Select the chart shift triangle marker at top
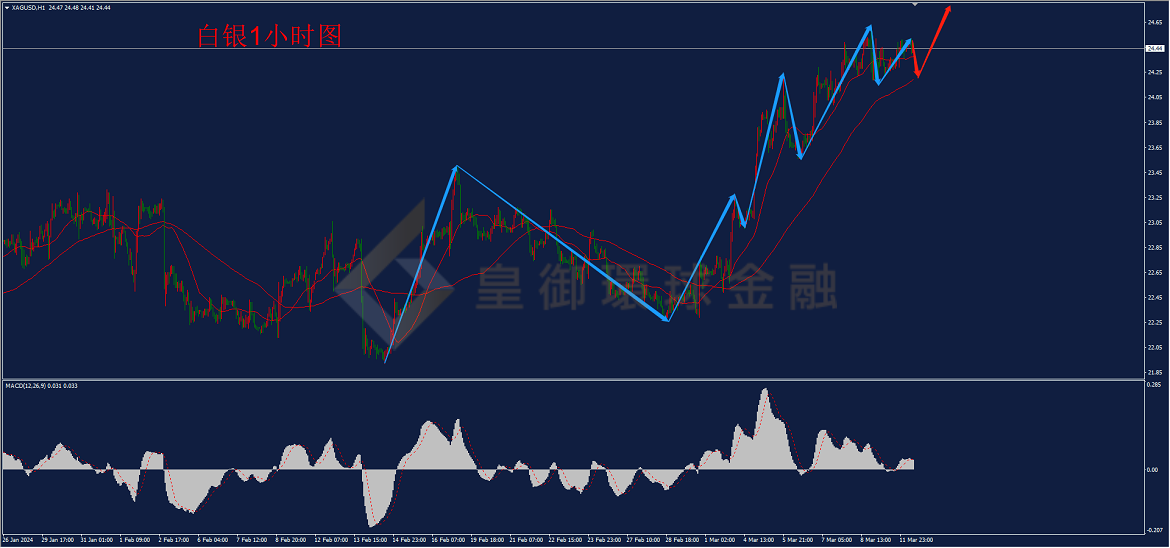This screenshot has height=548, width=1170. 916,4
